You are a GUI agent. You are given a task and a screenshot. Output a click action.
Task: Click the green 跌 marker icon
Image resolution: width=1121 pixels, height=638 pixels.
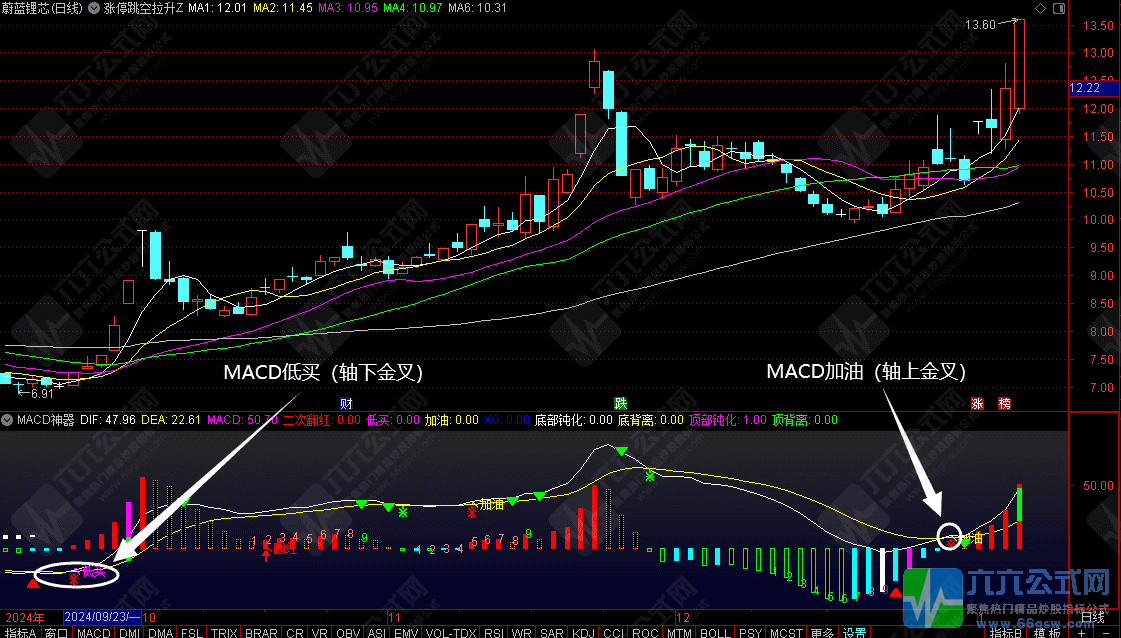621,404
